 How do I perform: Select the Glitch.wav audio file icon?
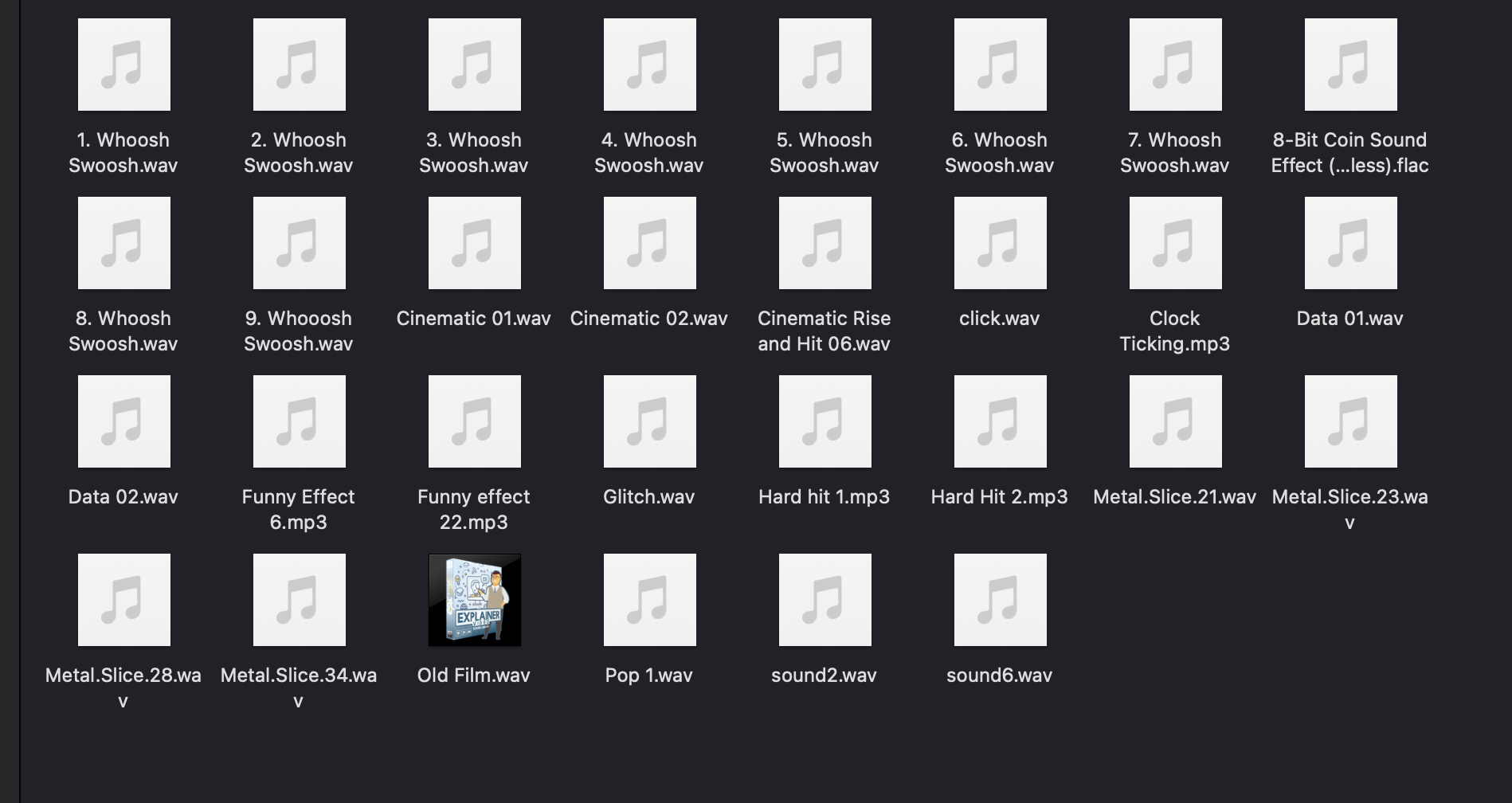649,421
